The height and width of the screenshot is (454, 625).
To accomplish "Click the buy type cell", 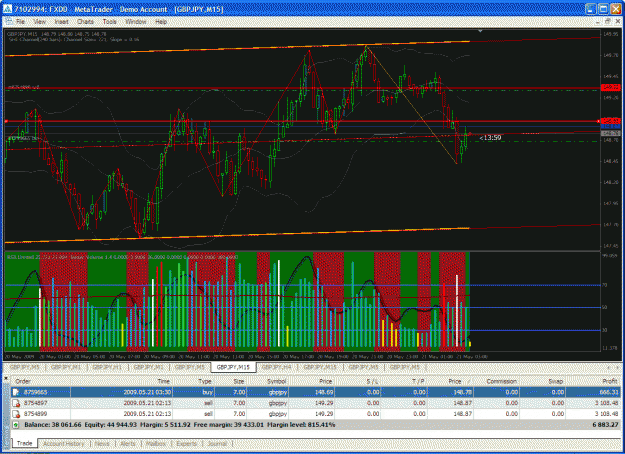I will (207, 392).
